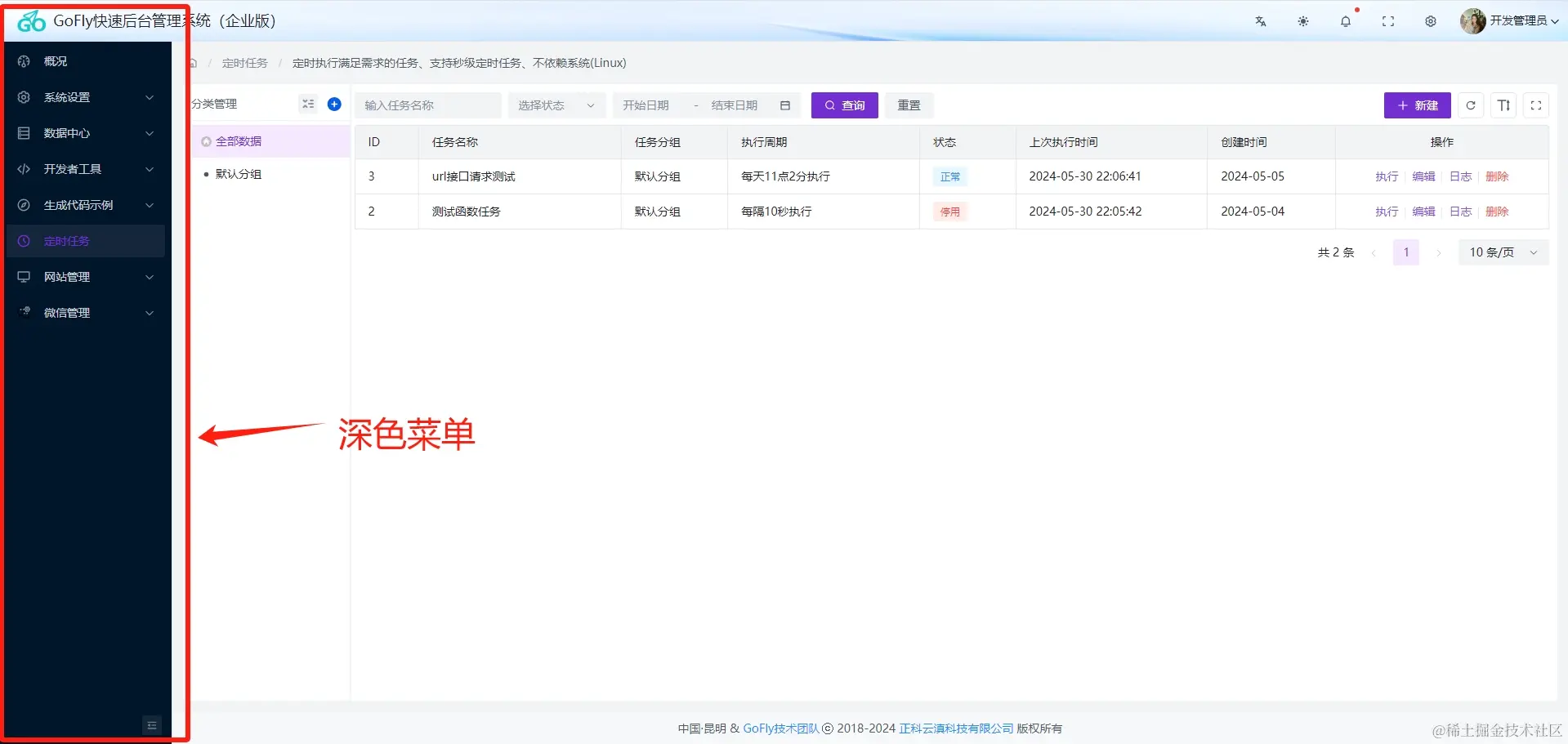Go to the previous page arrow
This screenshot has width=1568, height=744.
pos(1374,252)
